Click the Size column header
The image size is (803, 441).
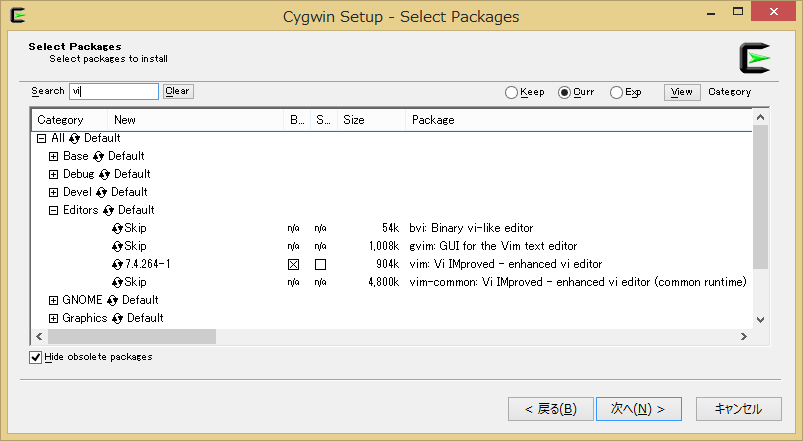coord(371,120)
